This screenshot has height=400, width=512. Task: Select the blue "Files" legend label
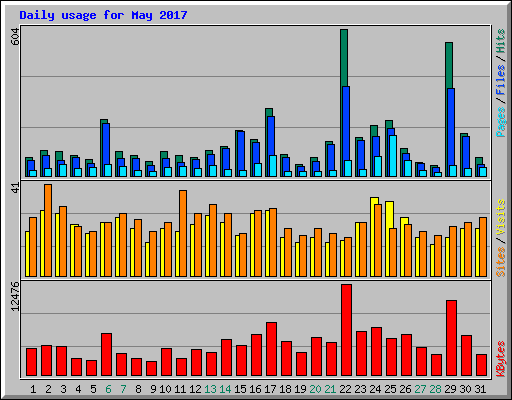501,80
